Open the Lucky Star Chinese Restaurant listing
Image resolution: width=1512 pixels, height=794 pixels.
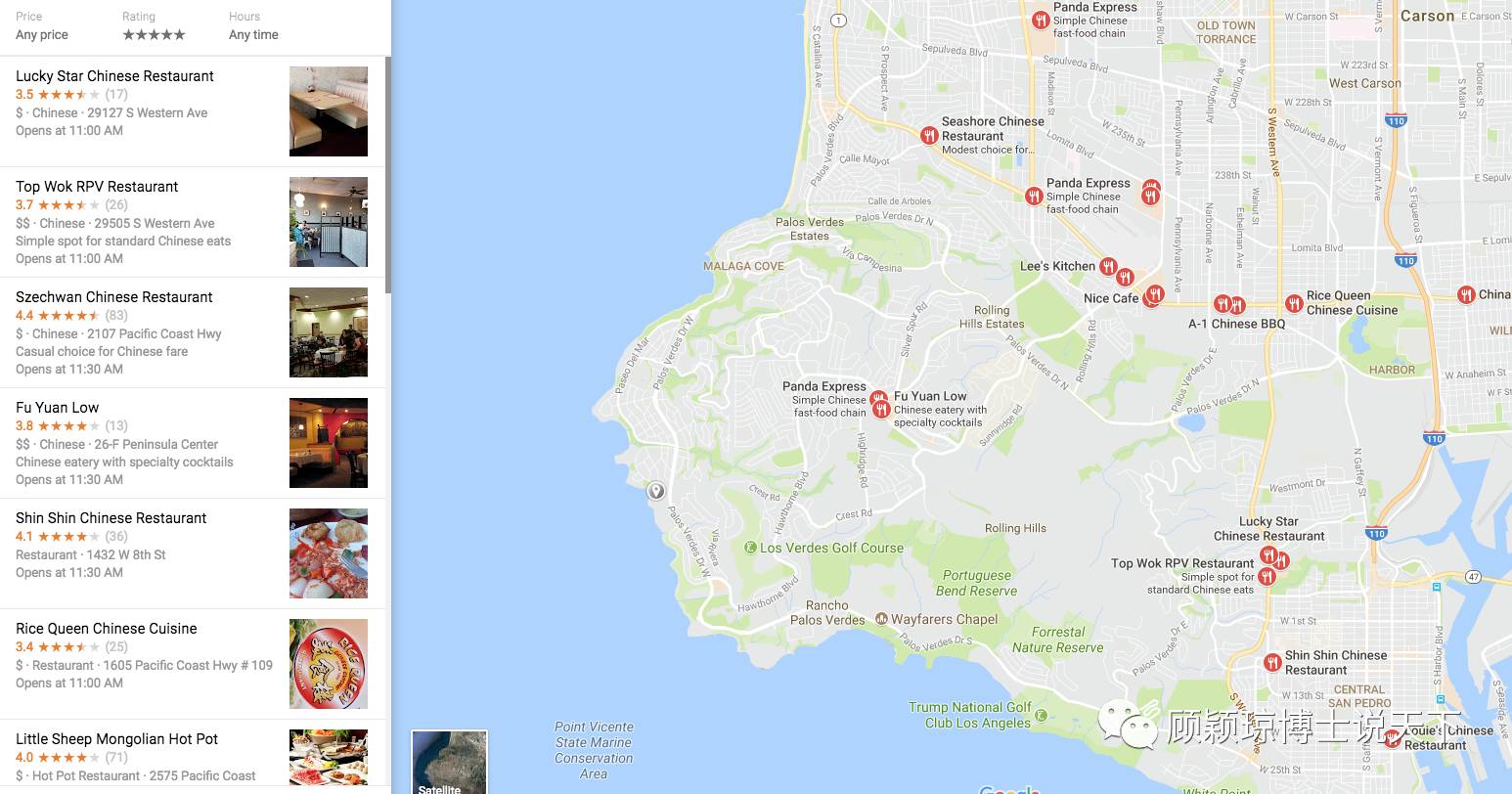pyautogui.click(x=193, y=111)
